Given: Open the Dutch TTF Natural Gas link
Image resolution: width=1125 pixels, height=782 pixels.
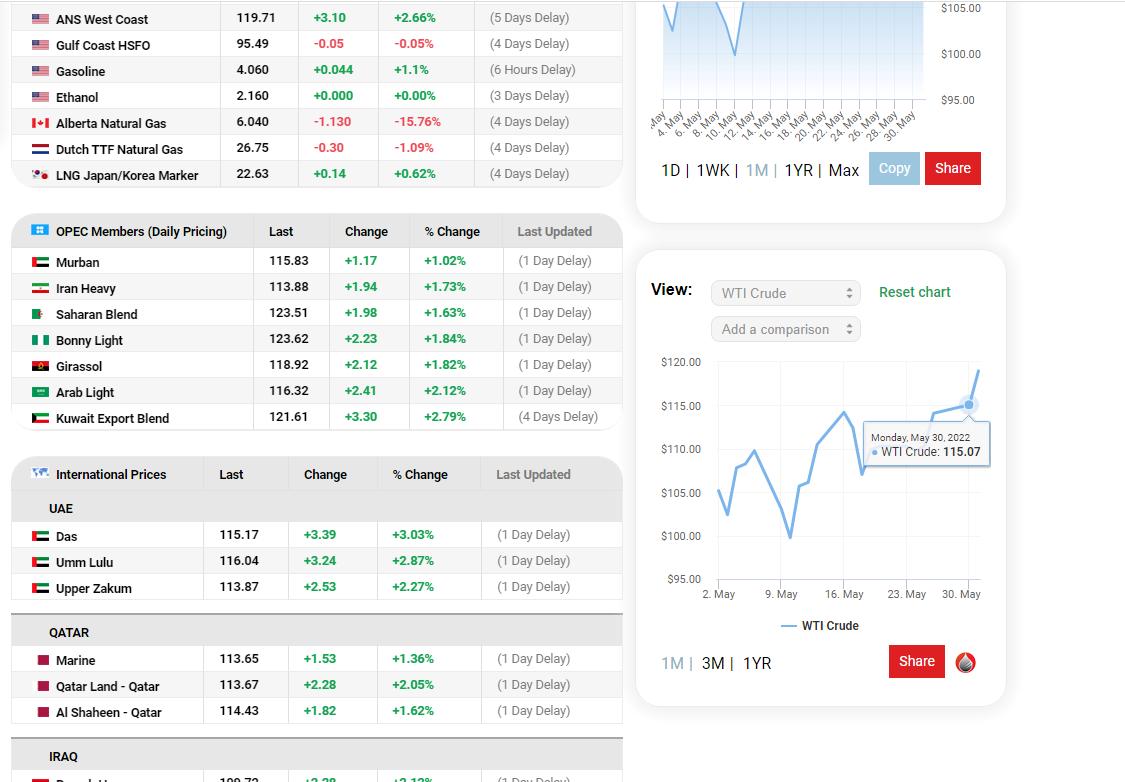Looking at the screenshot, I should pos(119,149).
